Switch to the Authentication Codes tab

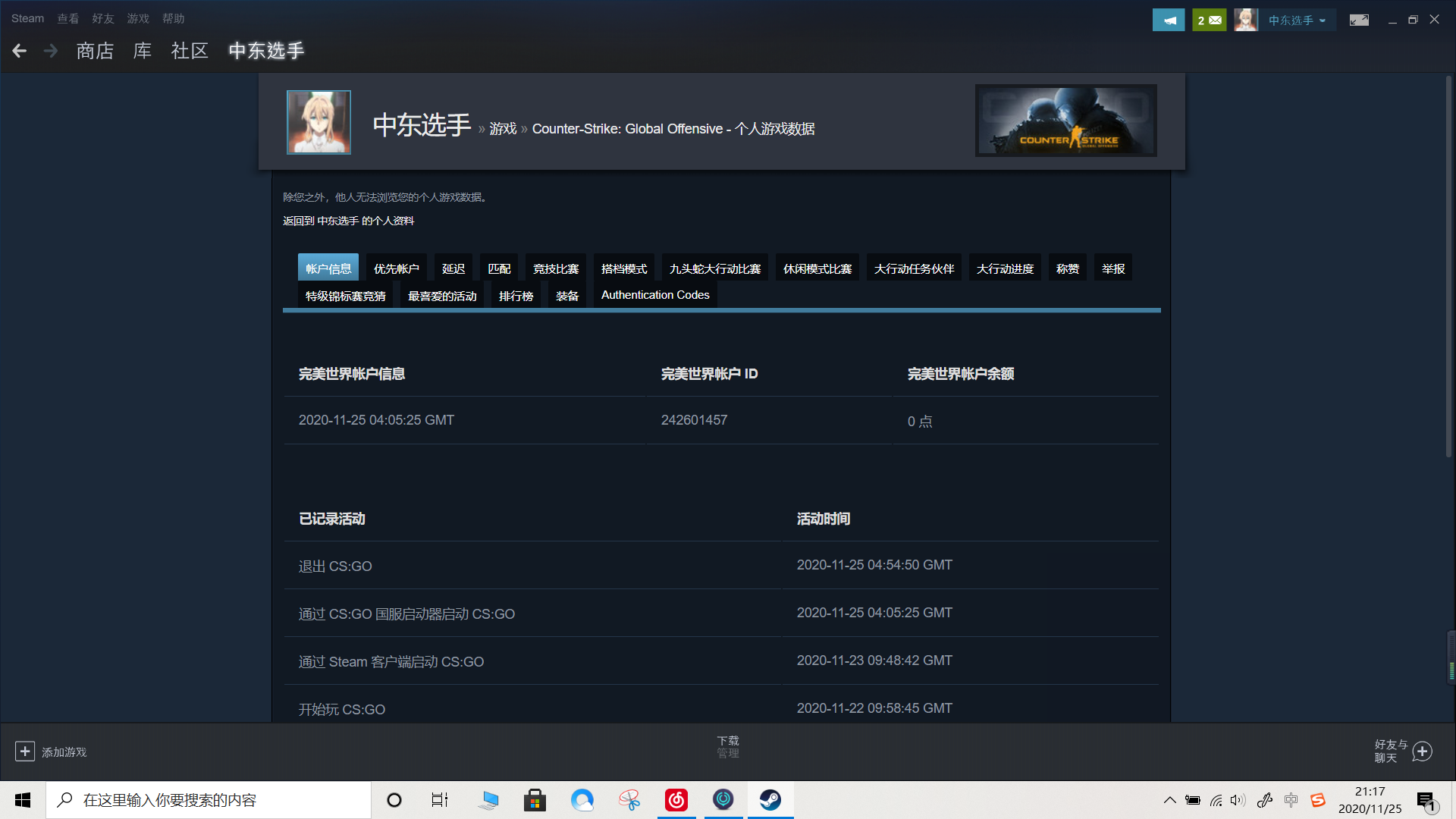click(x=654, y=294)
